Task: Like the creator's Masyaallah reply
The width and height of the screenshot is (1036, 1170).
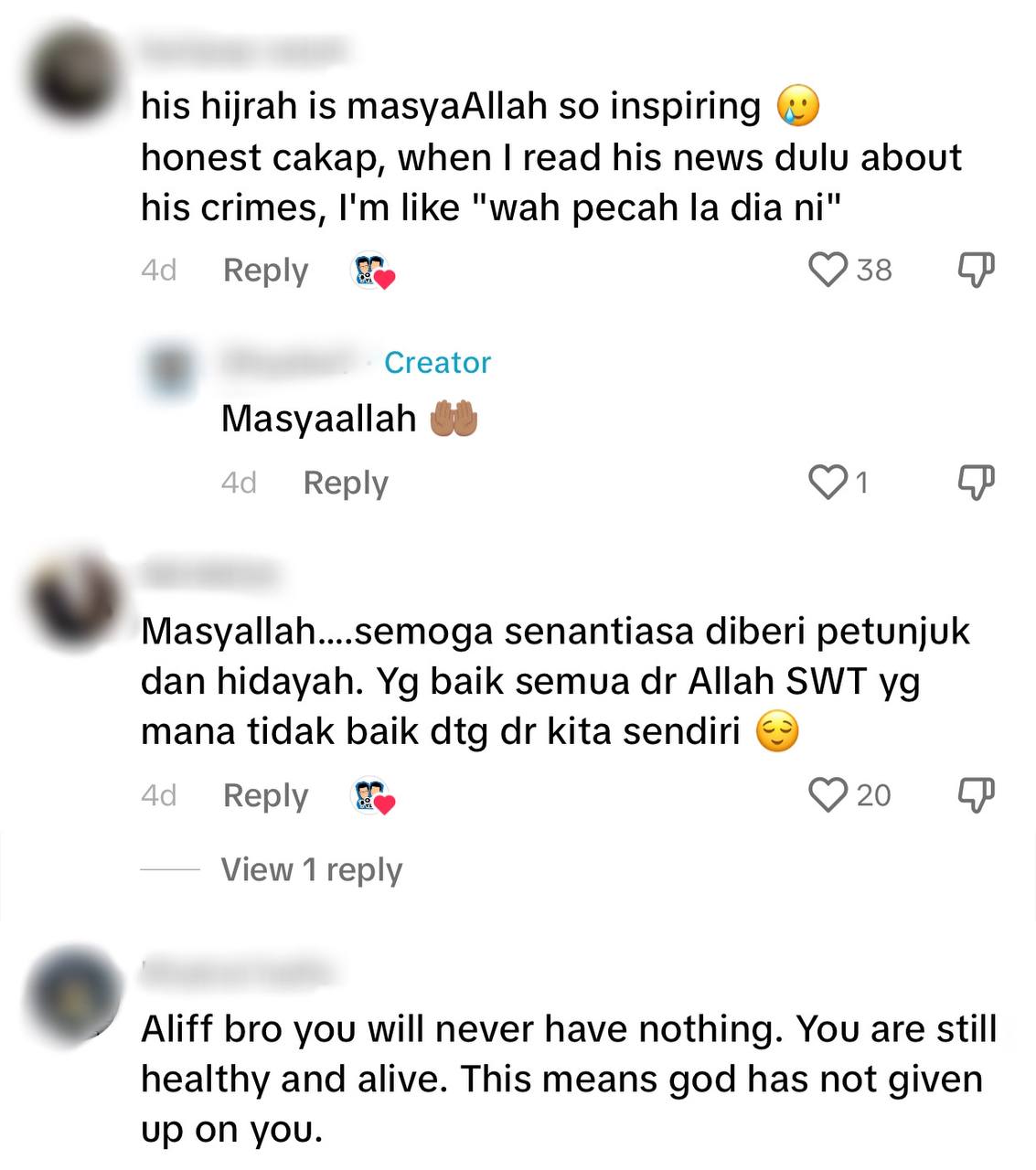Action: [x=828, y=482]
